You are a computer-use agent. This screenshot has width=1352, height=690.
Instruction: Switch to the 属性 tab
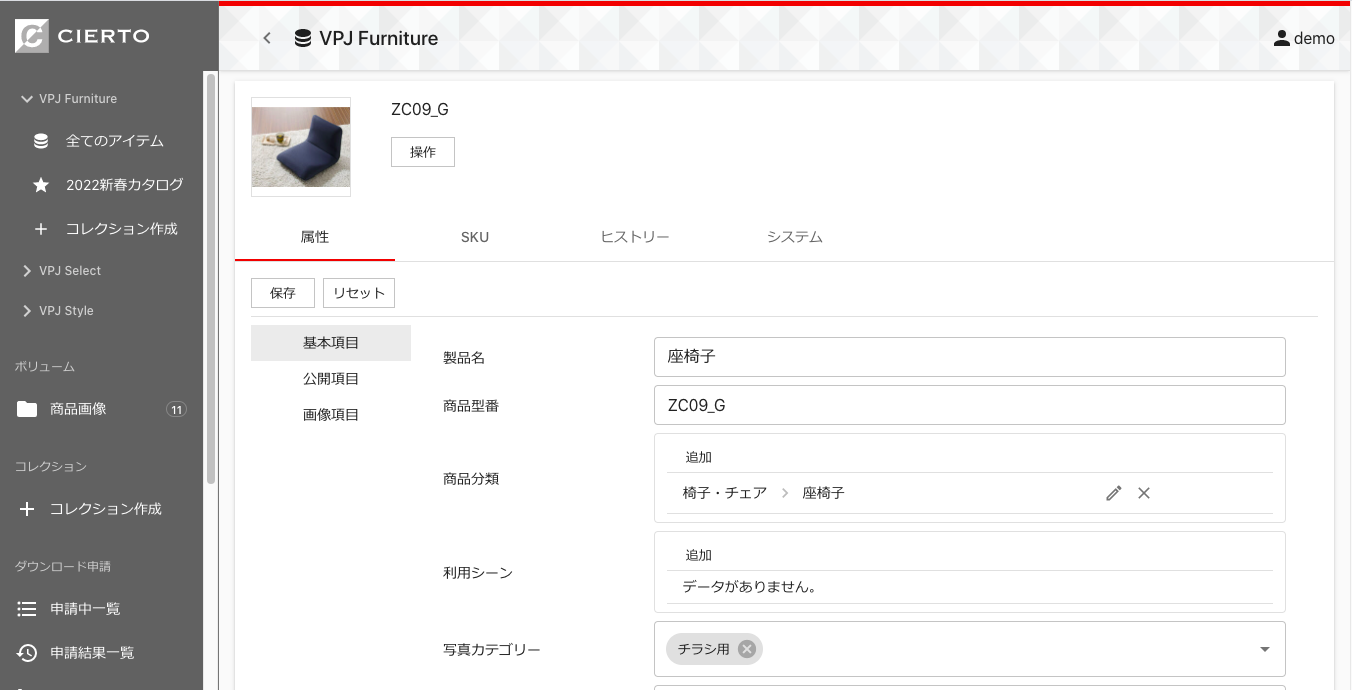(315, 237)
